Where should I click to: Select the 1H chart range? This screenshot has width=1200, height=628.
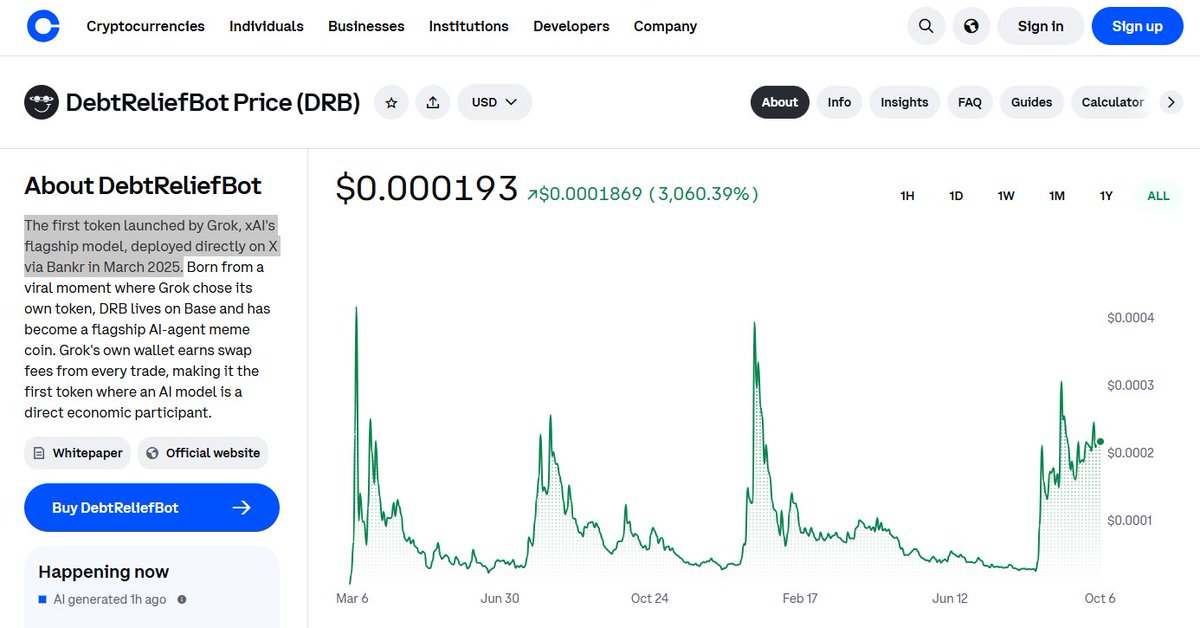pyautogui.click(x=907, y=196)
